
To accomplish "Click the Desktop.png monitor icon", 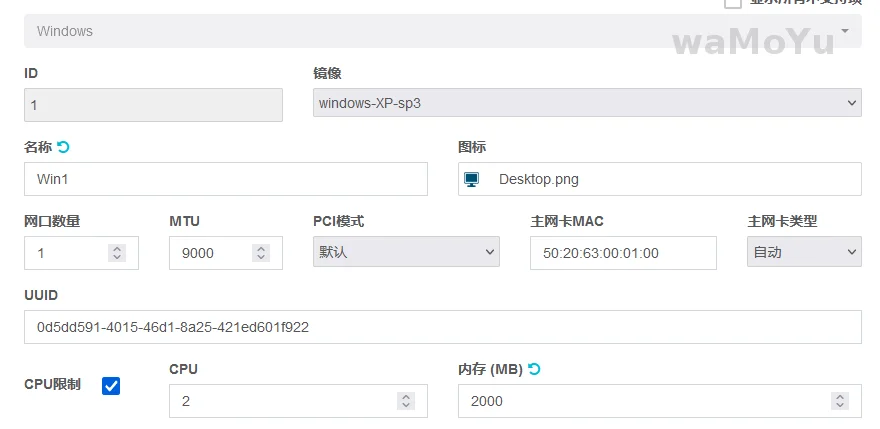I will click(x=472, y=179).
